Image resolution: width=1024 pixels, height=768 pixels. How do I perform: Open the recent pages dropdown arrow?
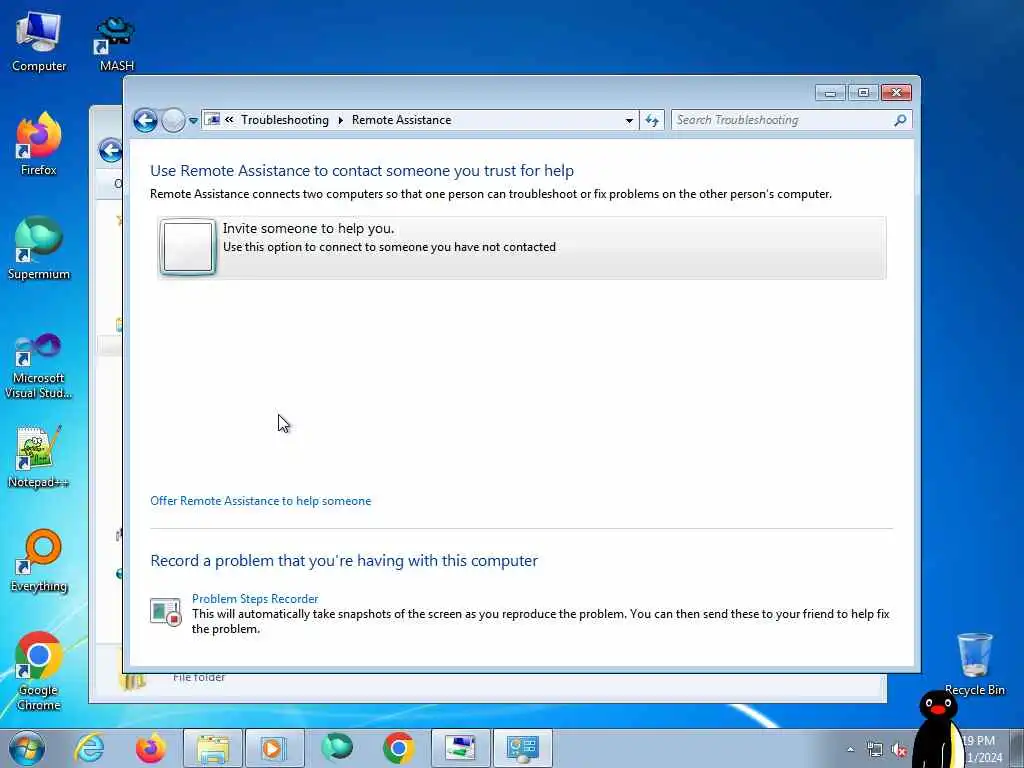coord(193,121)
